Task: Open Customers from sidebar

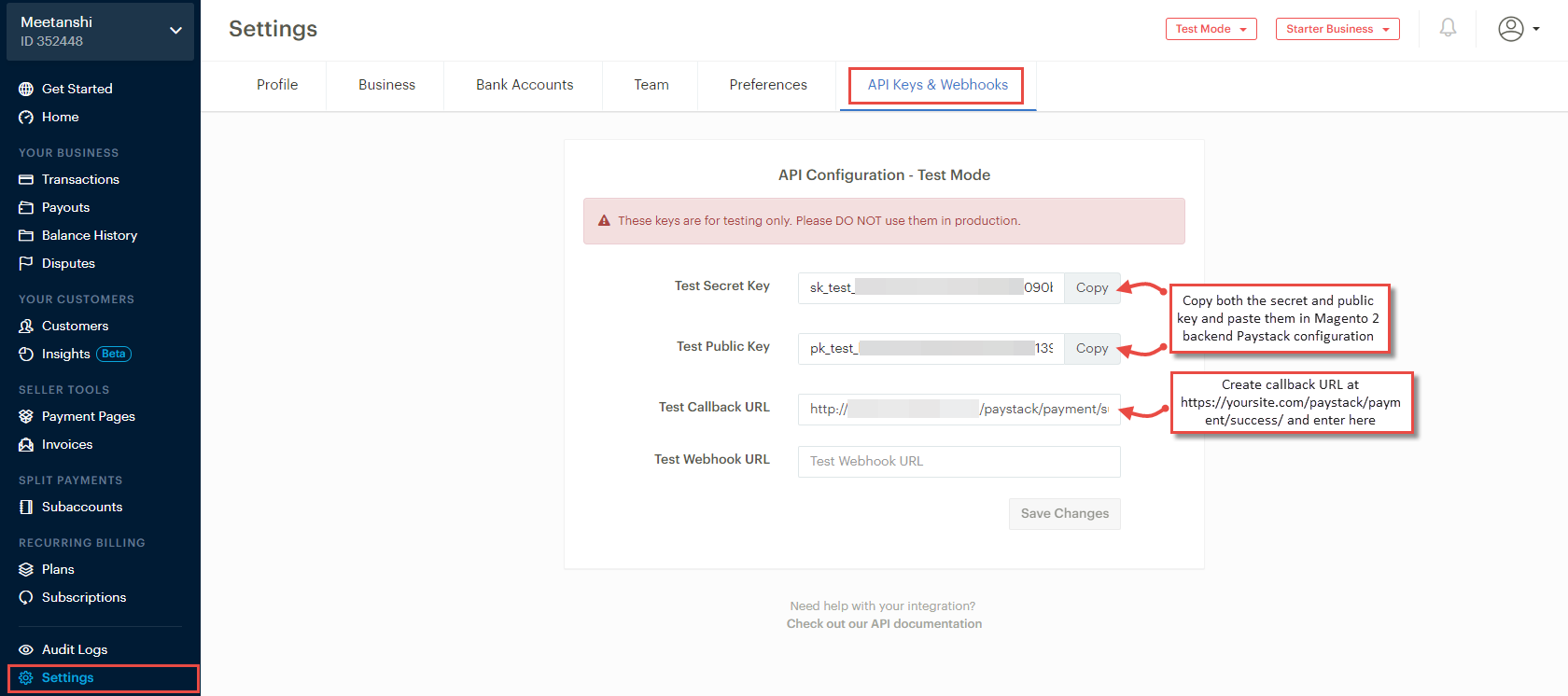Action: click(75, 326)
